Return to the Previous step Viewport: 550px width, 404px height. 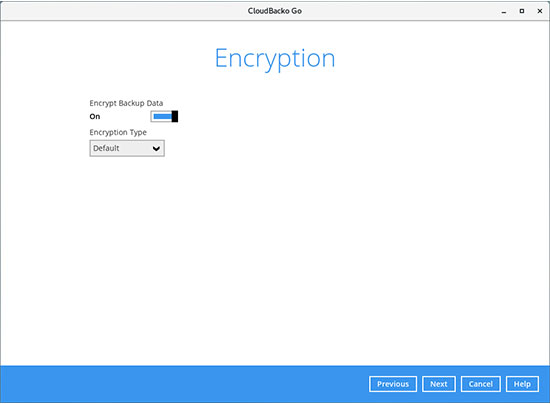coord(393,384)
